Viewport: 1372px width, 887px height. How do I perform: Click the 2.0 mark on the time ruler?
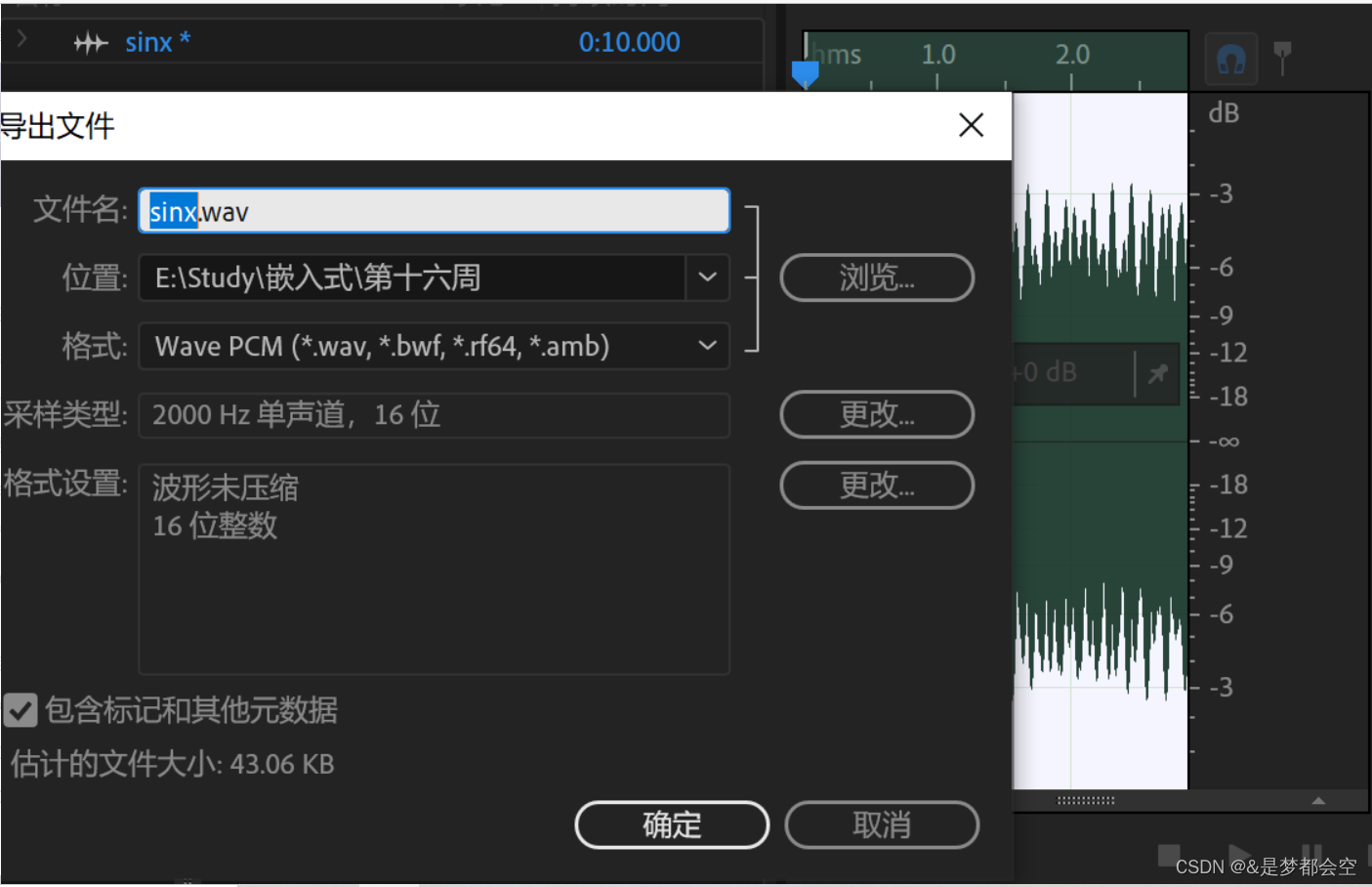click(x=1072, y=55)
